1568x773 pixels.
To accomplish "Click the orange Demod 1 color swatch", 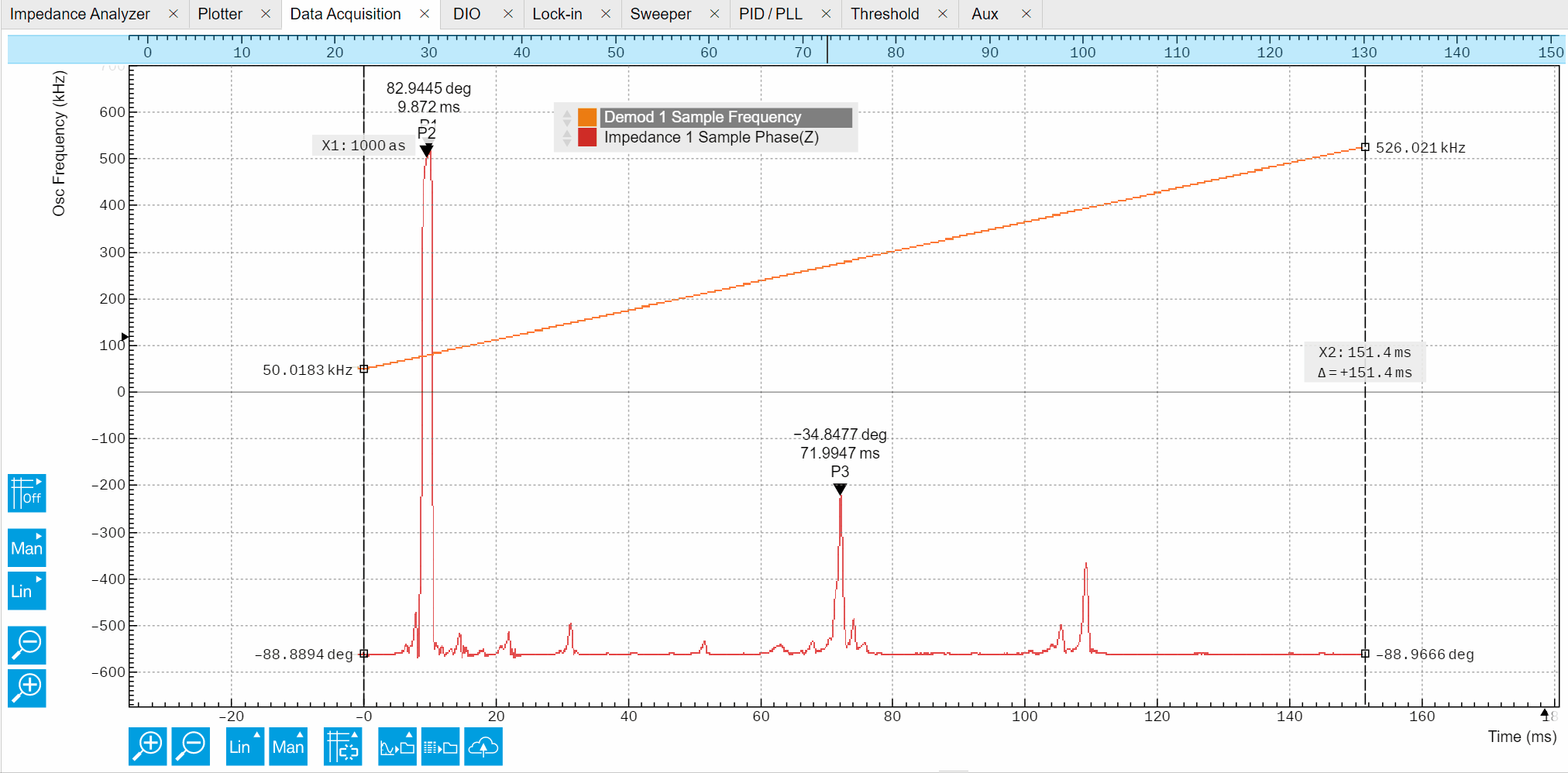I will [x=586, y=117].
